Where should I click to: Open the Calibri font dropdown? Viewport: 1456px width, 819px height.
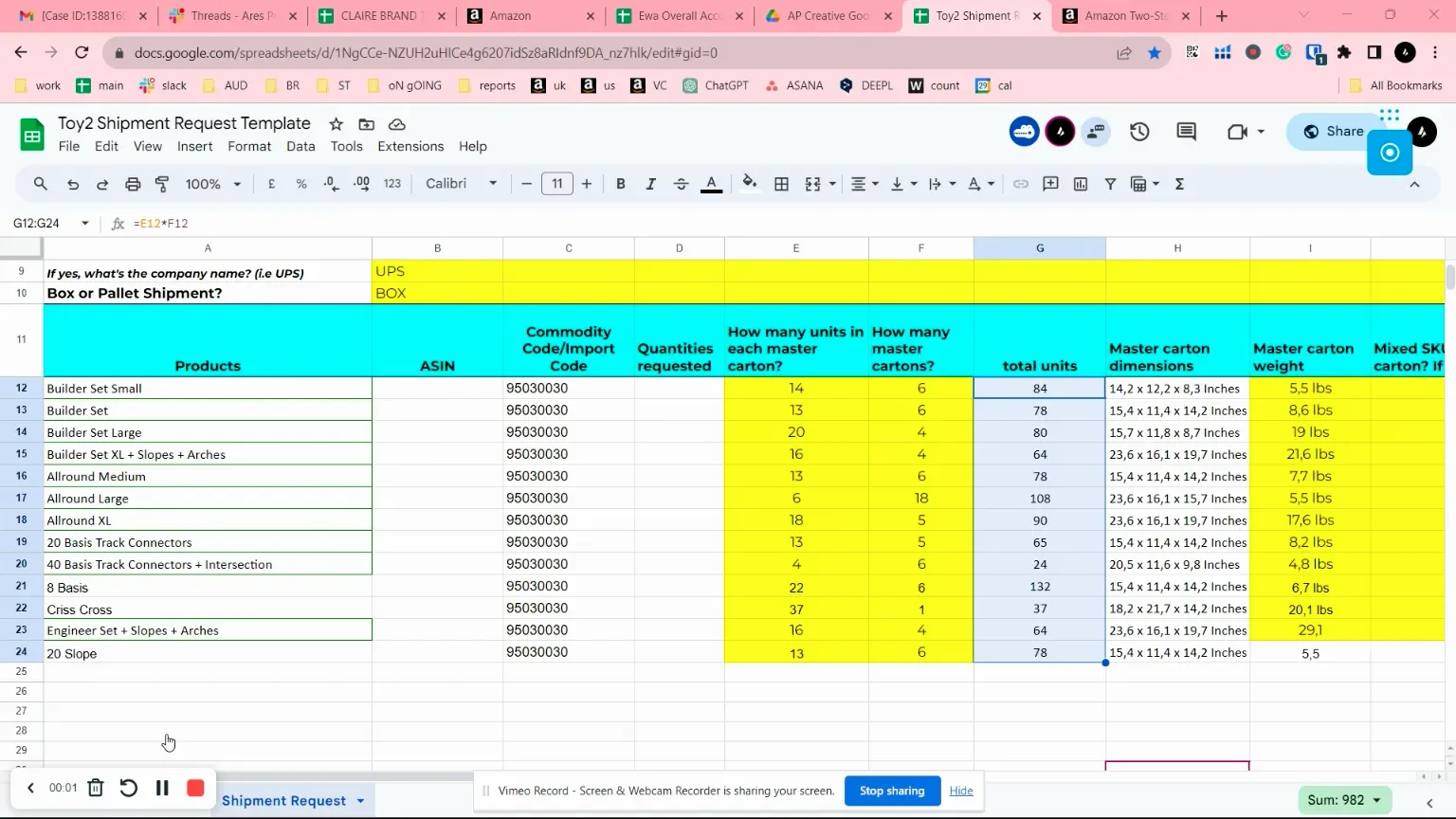point(461,184)
